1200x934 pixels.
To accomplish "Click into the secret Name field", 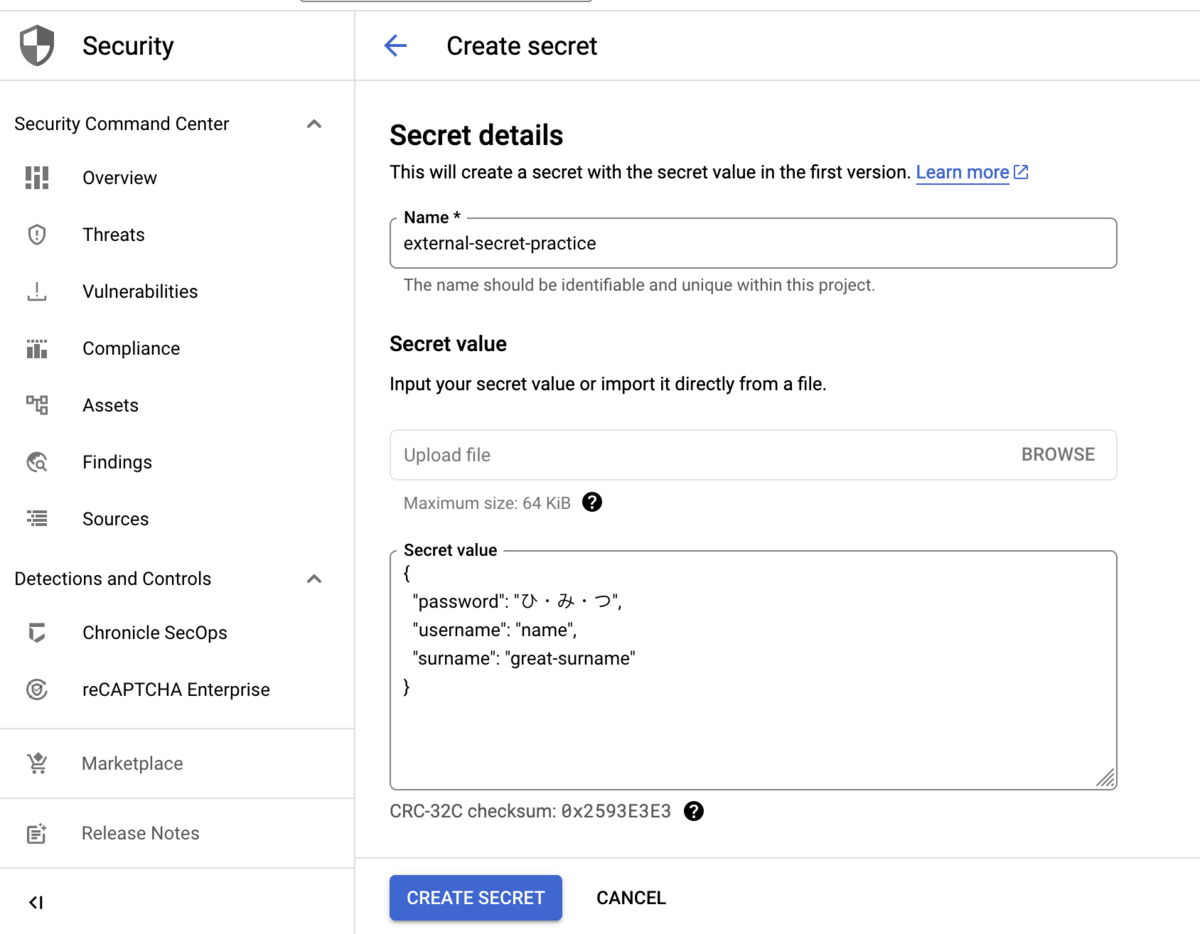I will click(752, 243).
